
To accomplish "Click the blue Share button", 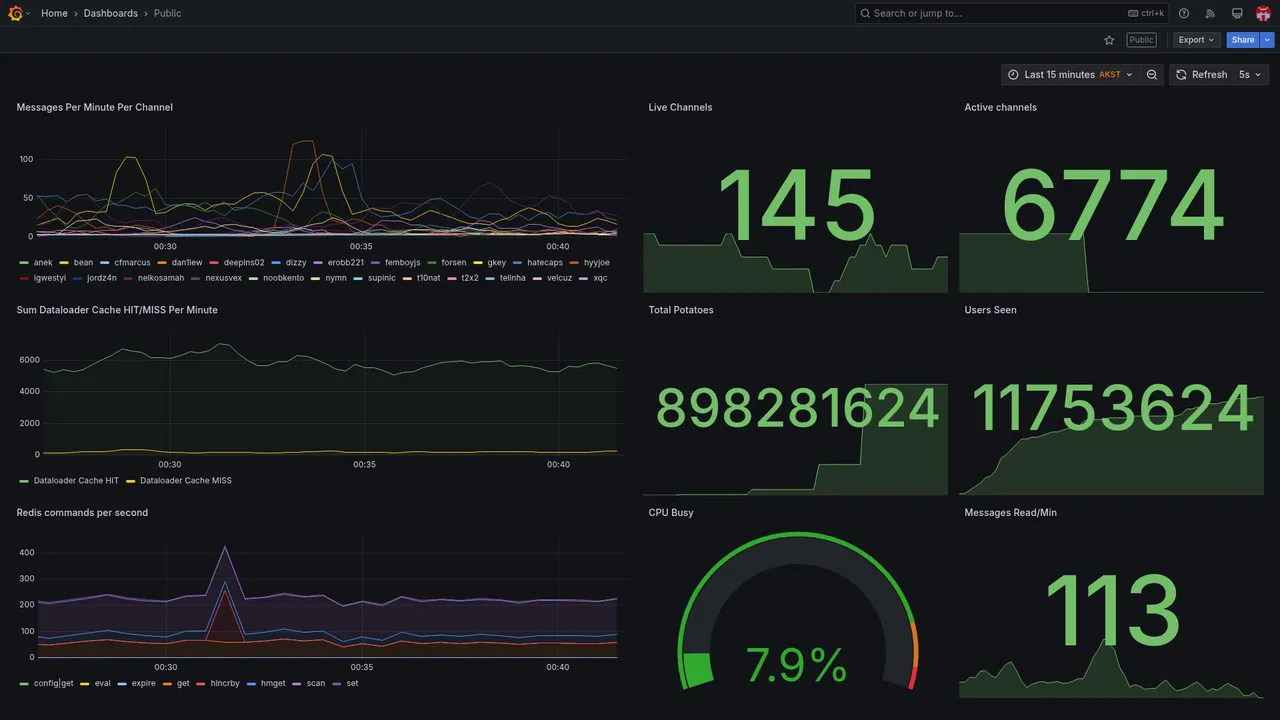I will (x=1243, y=40).
